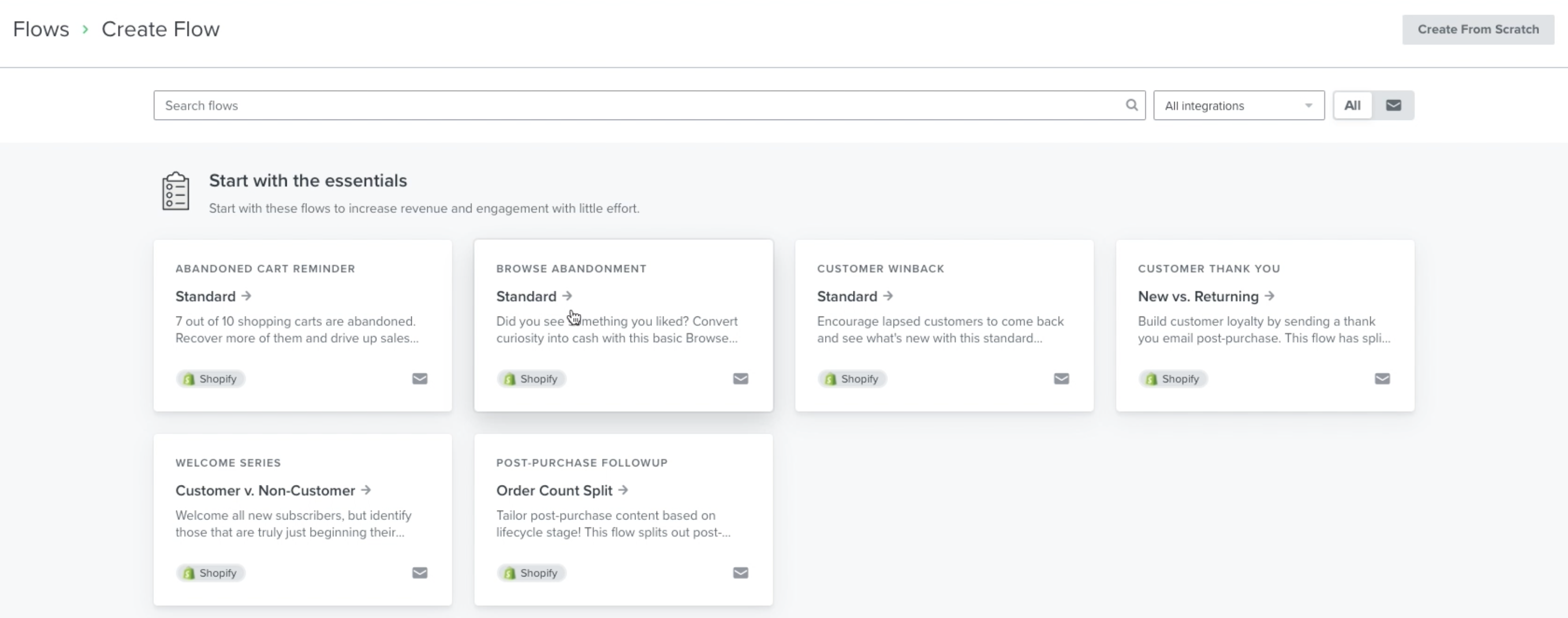The image size is (1568, 618).
Task: Click into the Search flows field
Action: click(639, 105)
